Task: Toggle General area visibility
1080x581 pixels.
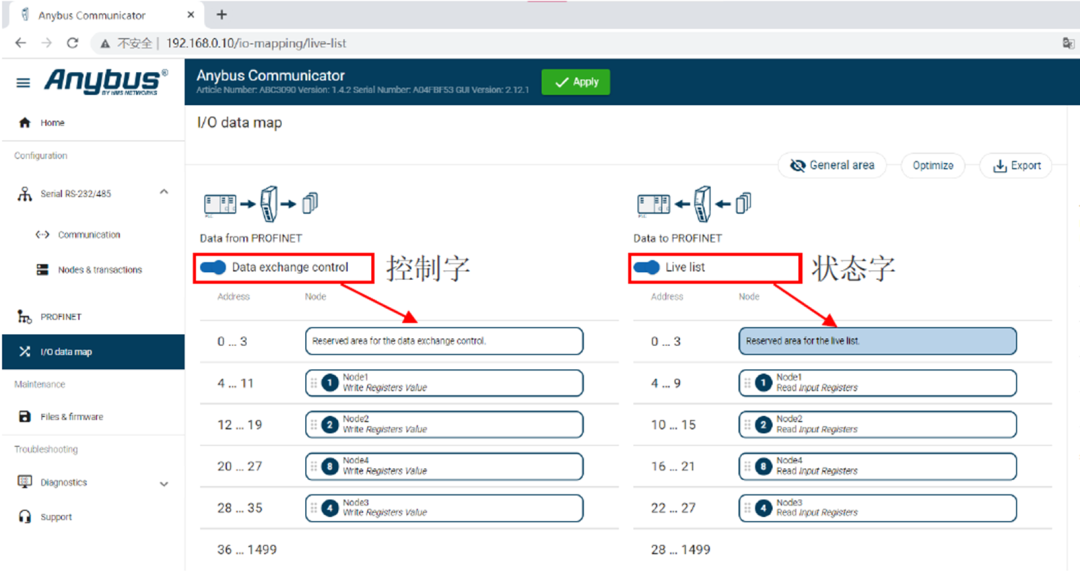Action: (831, 166)
